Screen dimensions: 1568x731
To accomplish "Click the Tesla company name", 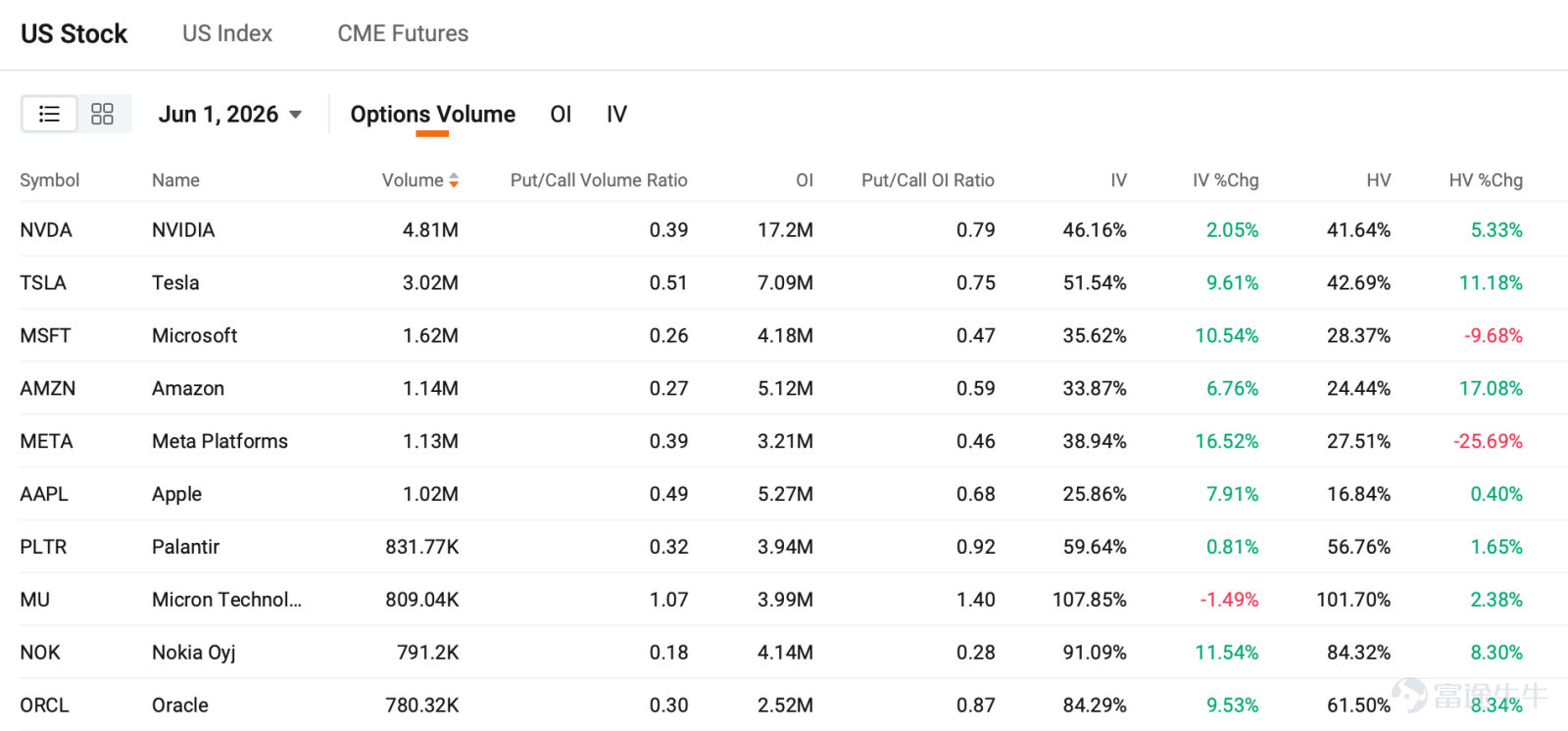I will [175, 283].
